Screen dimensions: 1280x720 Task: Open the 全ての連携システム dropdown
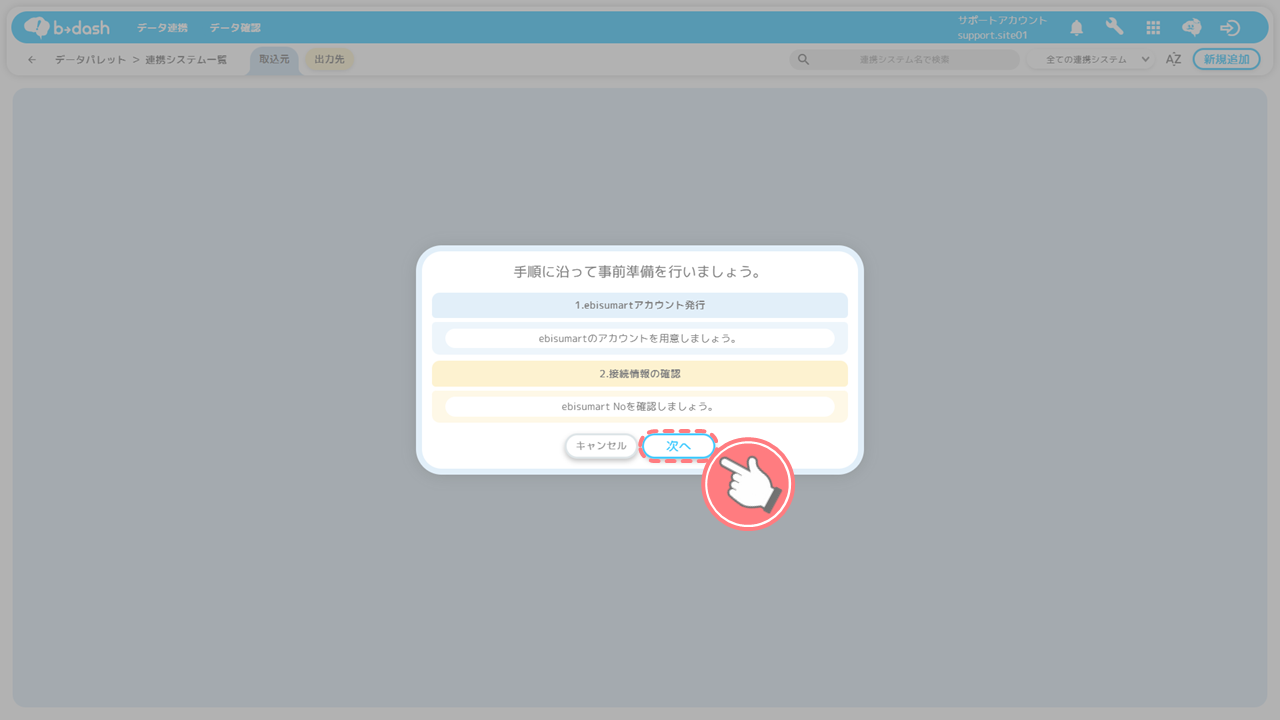1092,60
